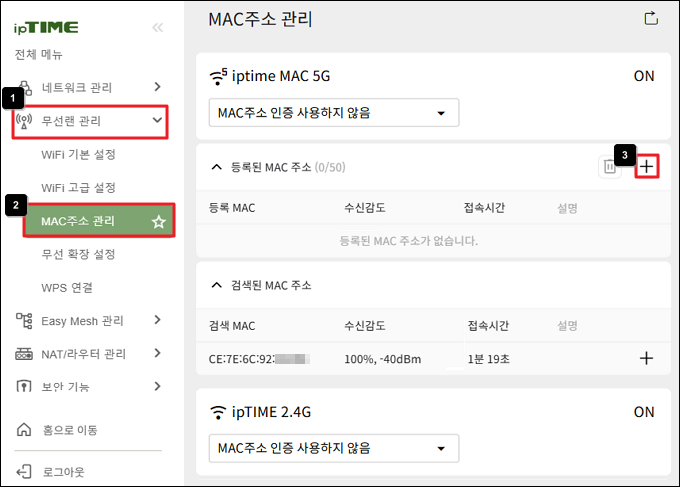
Task: Collapse 무선랜 관리 menu chevron
Action: pos(157,120)
